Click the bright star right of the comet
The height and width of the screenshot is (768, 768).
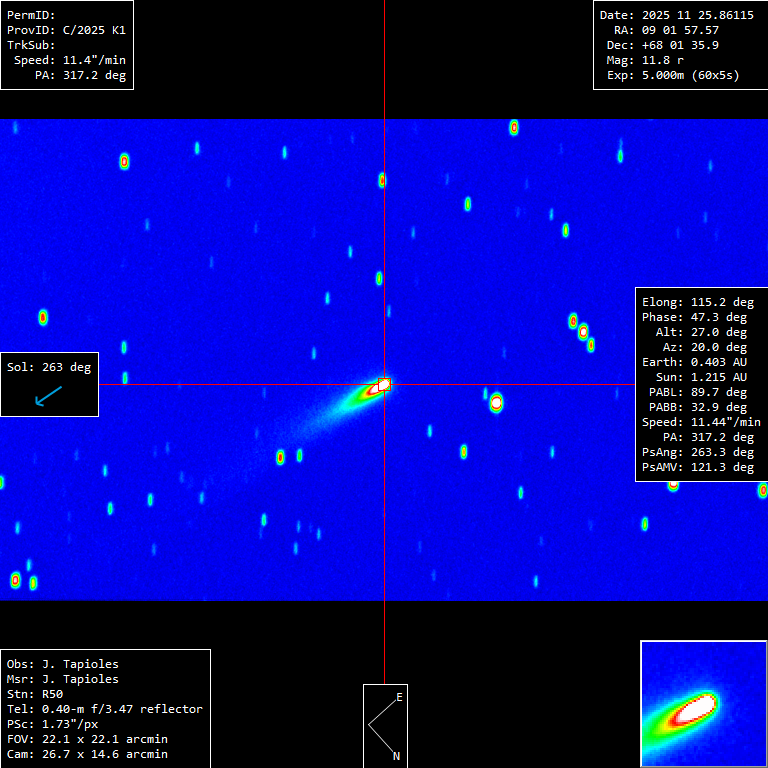coord(496,403)
